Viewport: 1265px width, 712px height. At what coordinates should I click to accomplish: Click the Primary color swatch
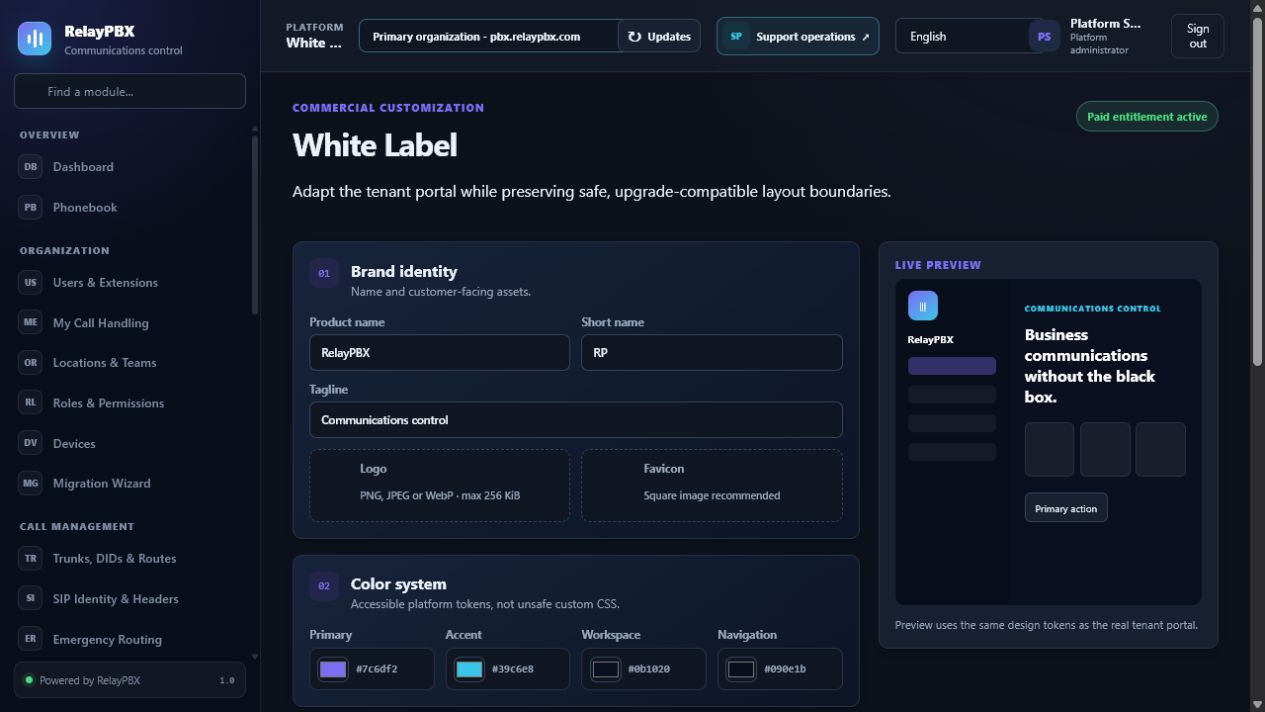[333, 669]
